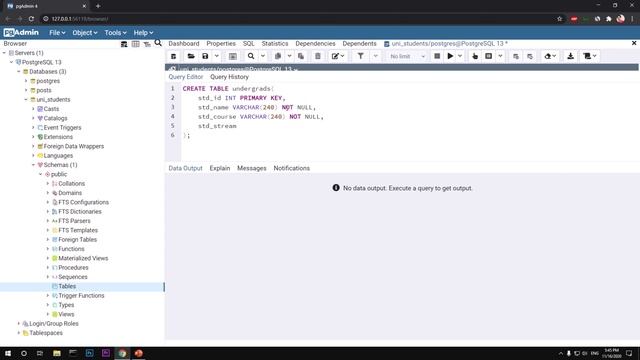Open the File menu

pyautogui.click(x=57, y=33)
